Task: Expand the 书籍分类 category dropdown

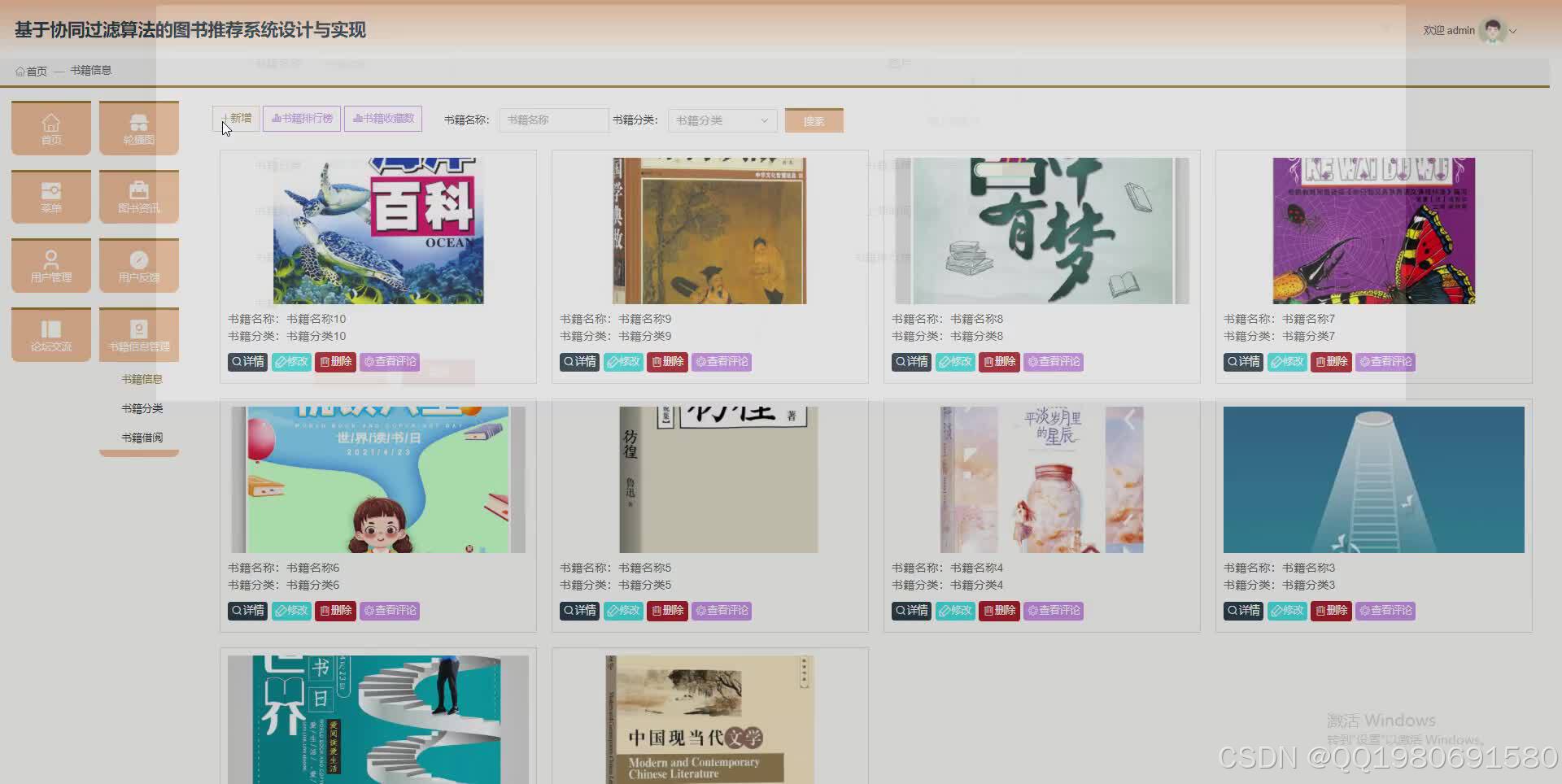Action: coord(721,120)
